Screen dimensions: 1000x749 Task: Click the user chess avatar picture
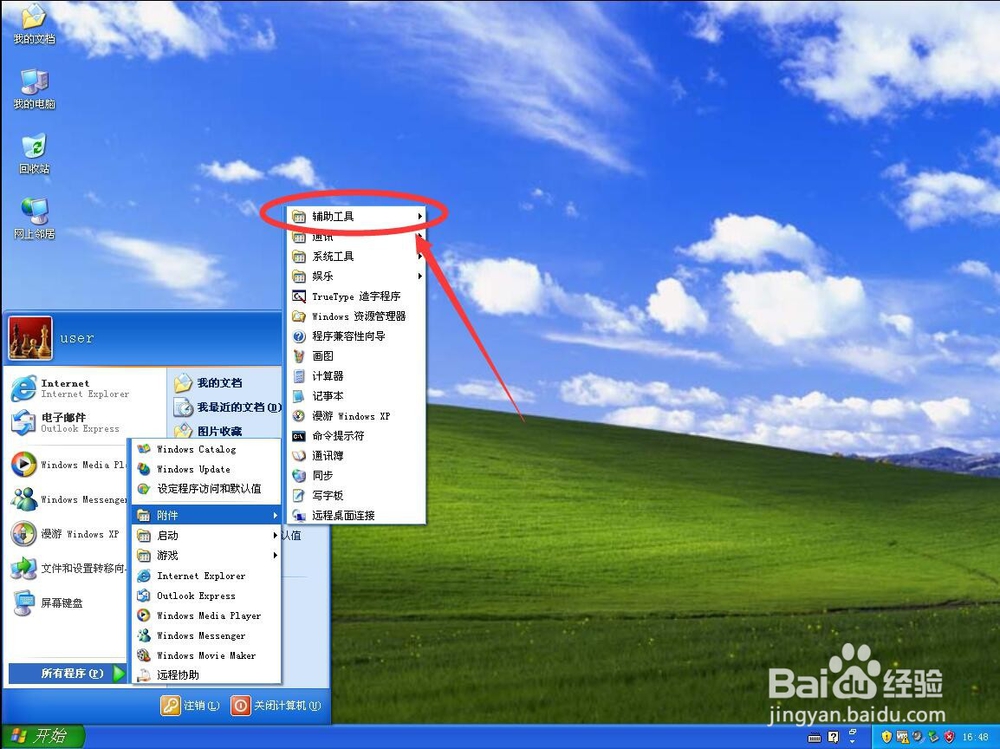pos(30,338)
